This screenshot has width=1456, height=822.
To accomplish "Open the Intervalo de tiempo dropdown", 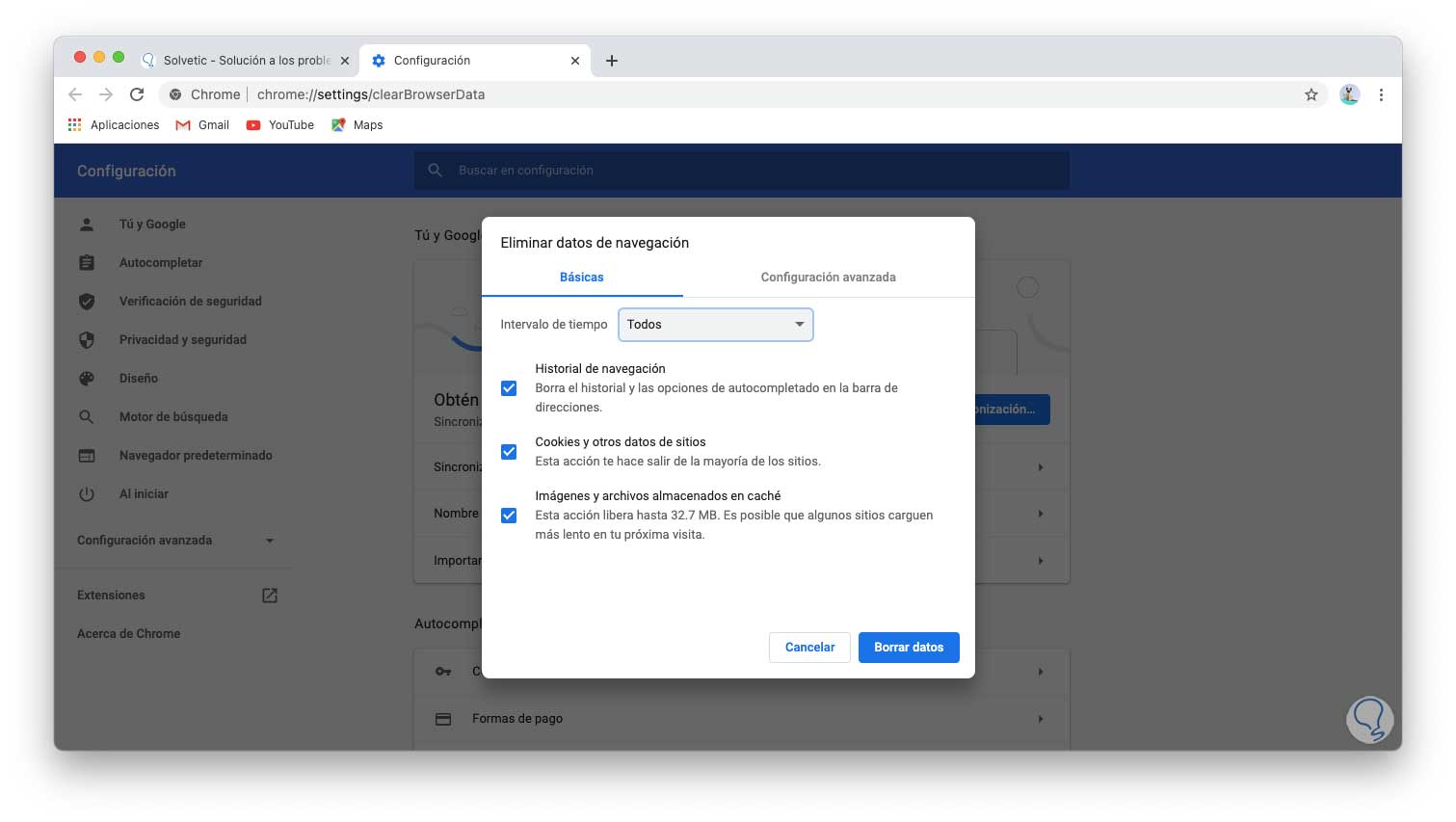I will [x=715, y=325].
